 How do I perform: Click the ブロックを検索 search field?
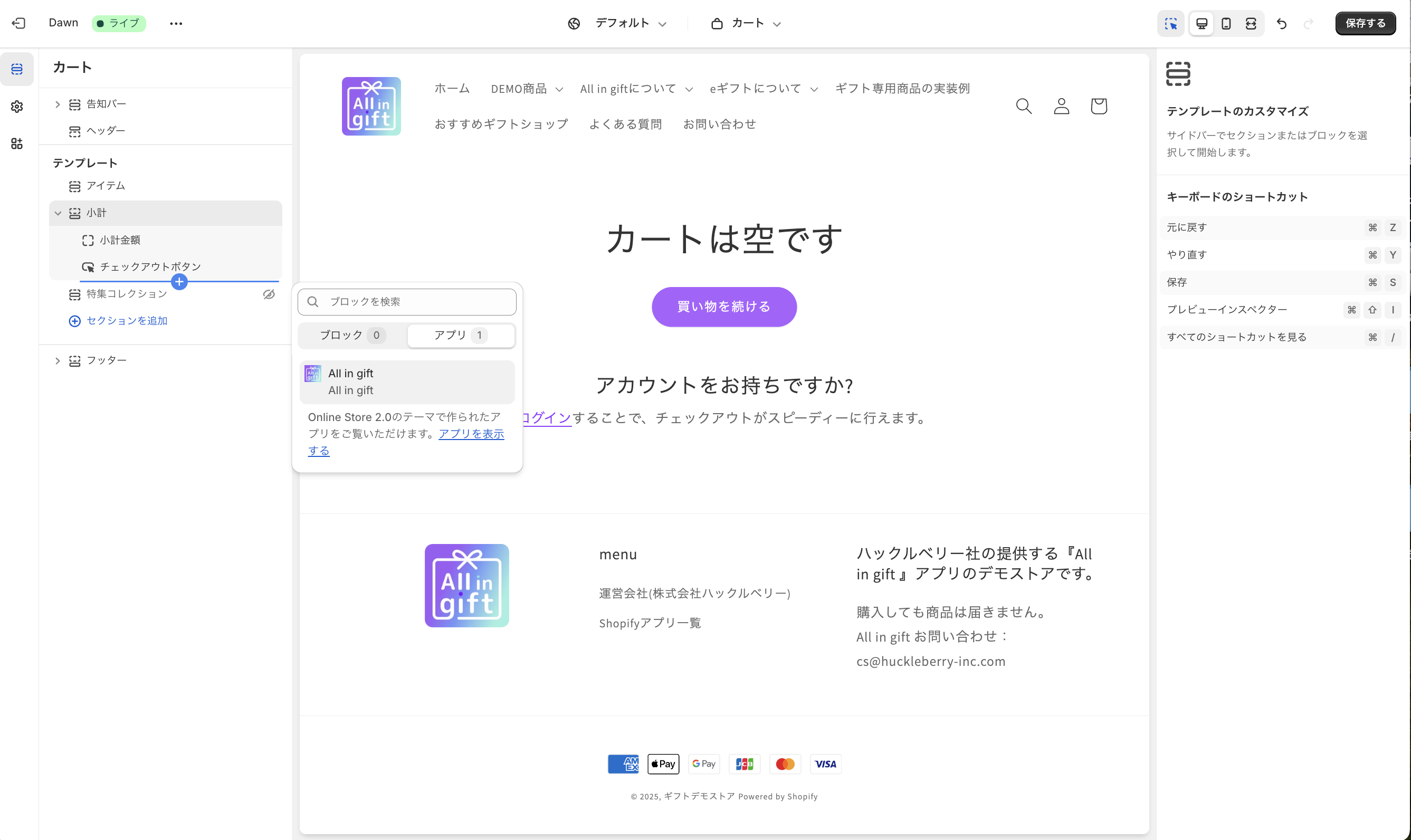coord(416,302)
